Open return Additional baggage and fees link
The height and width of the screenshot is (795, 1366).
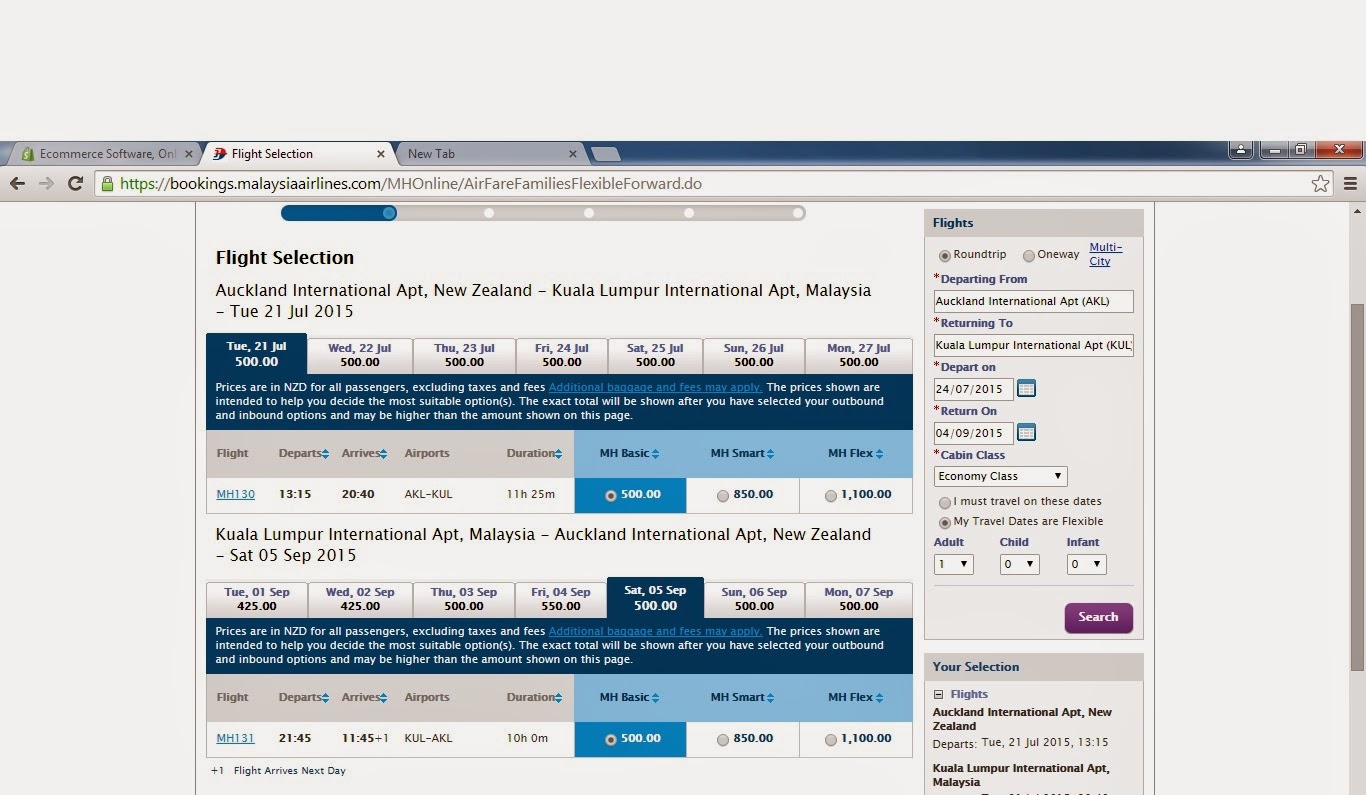[x=655, y=631]
